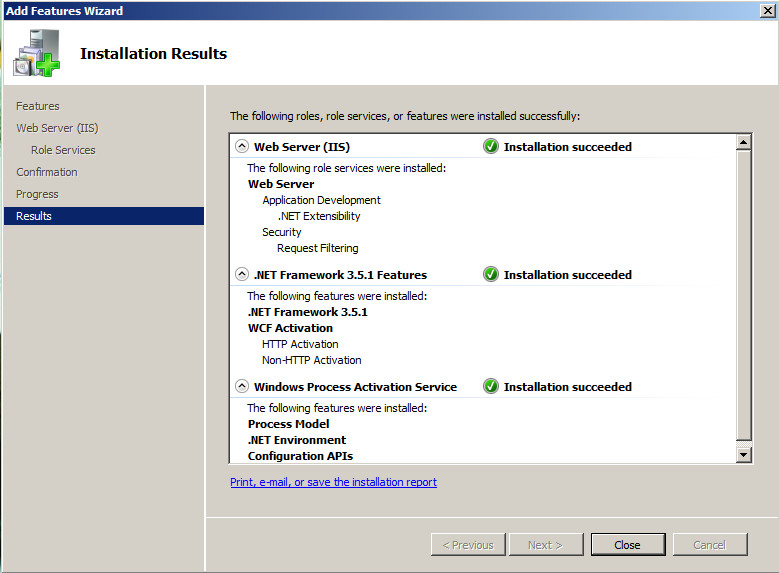Viewport: 779px width, 573px height.
Task: Click the Next button
Action: pos(545,545)
